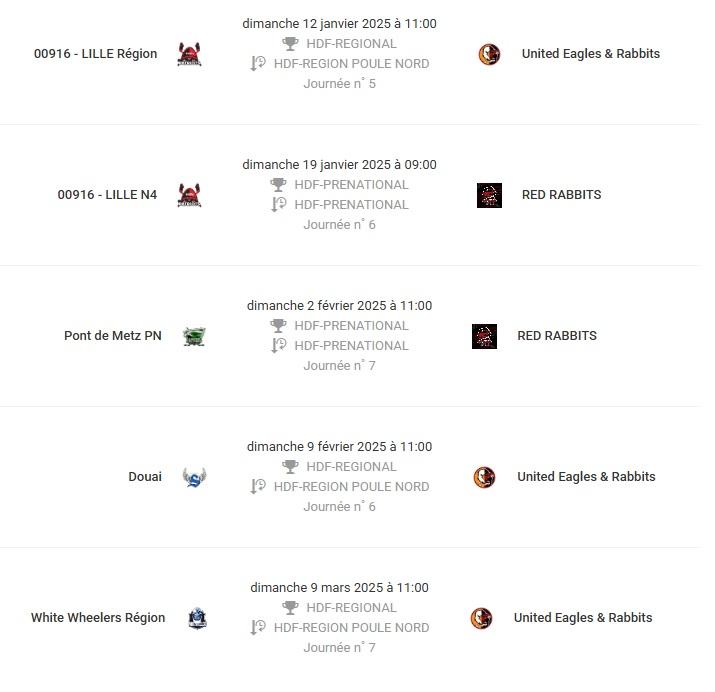Screen dimensions: 715x692
Task: Click RED RABBITS logo in 19 janvier match
Action: tap(489, 195)
